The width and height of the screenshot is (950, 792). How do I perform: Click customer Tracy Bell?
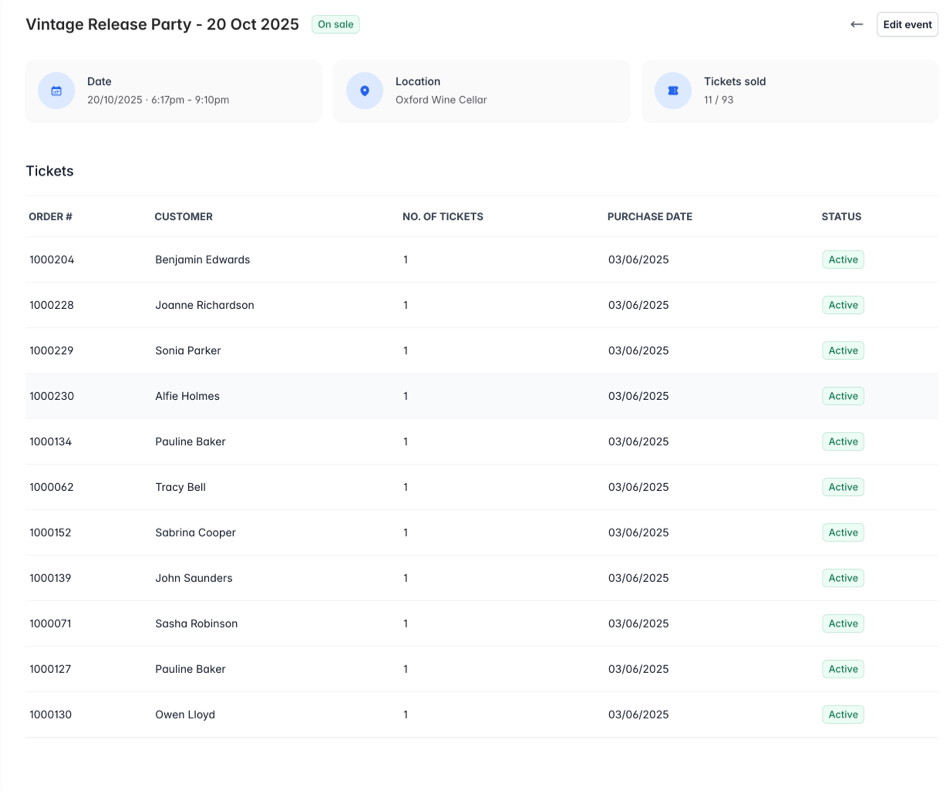(x=181, y=487)
